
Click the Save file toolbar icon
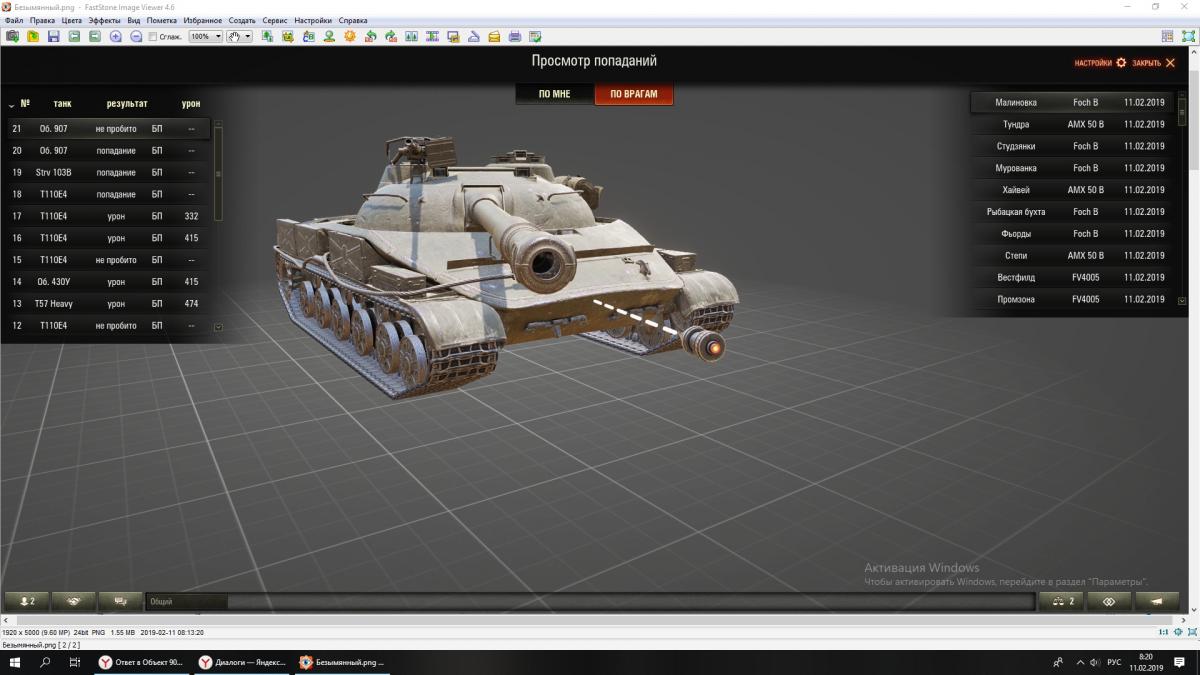[53, 36]
